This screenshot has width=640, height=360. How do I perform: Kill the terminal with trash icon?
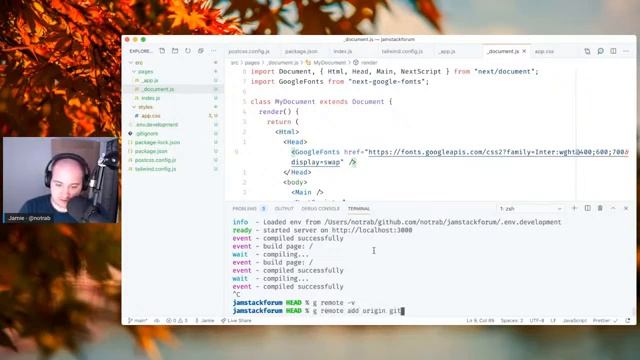coord(600,208)
